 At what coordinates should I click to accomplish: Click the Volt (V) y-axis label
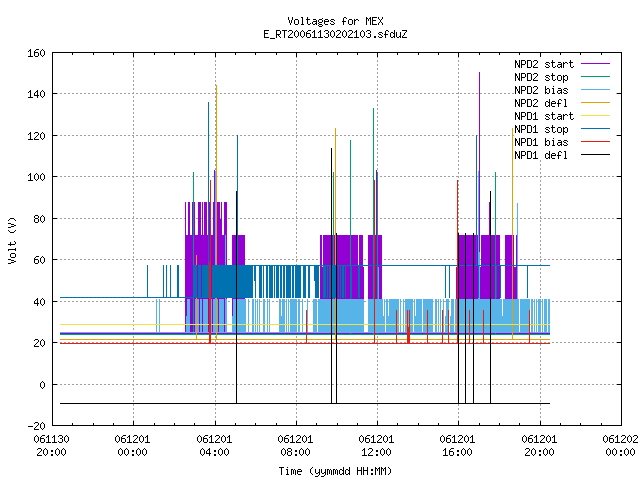tap(13, 240)
